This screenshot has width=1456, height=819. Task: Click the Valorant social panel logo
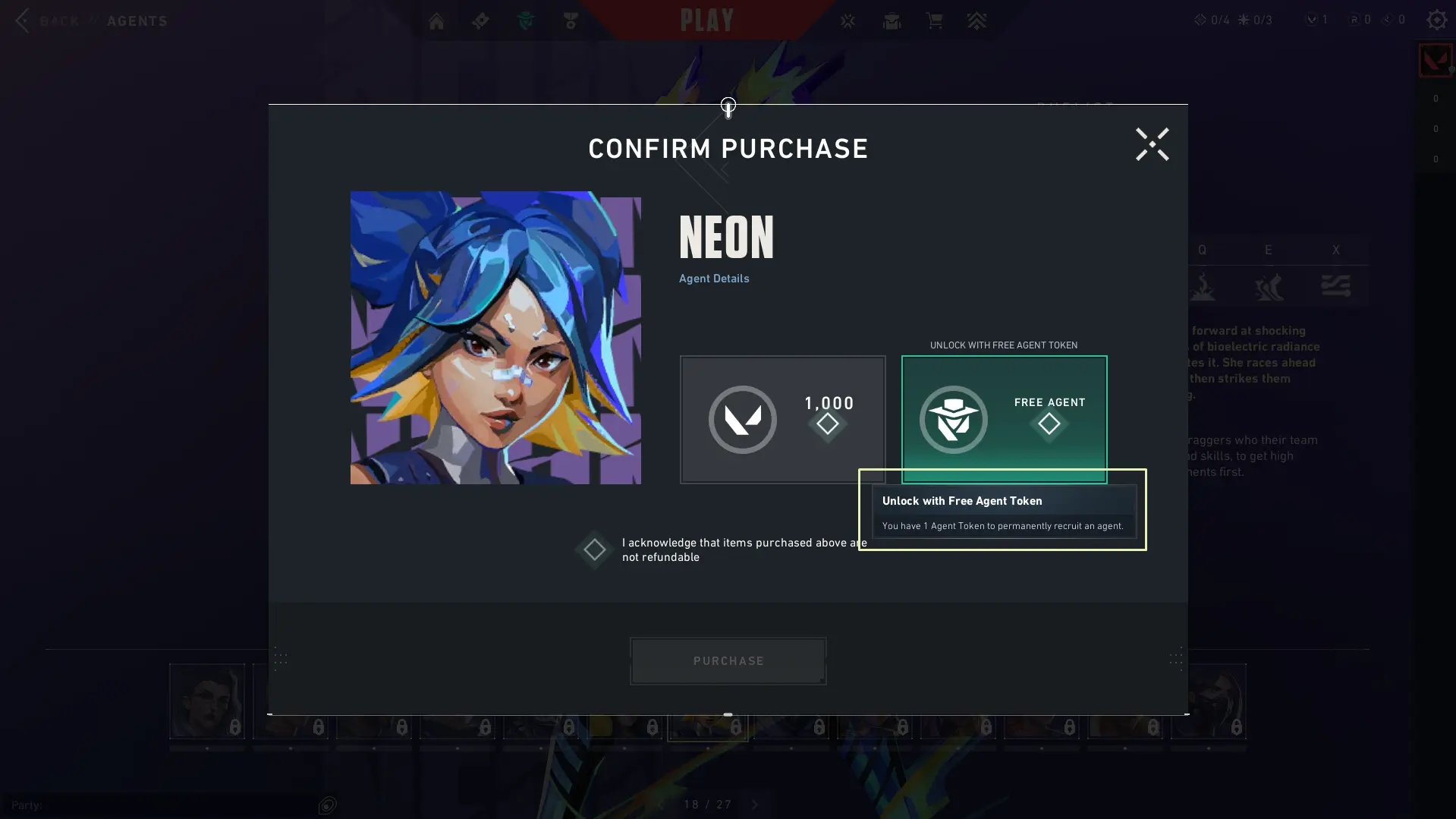point(1435,61)
